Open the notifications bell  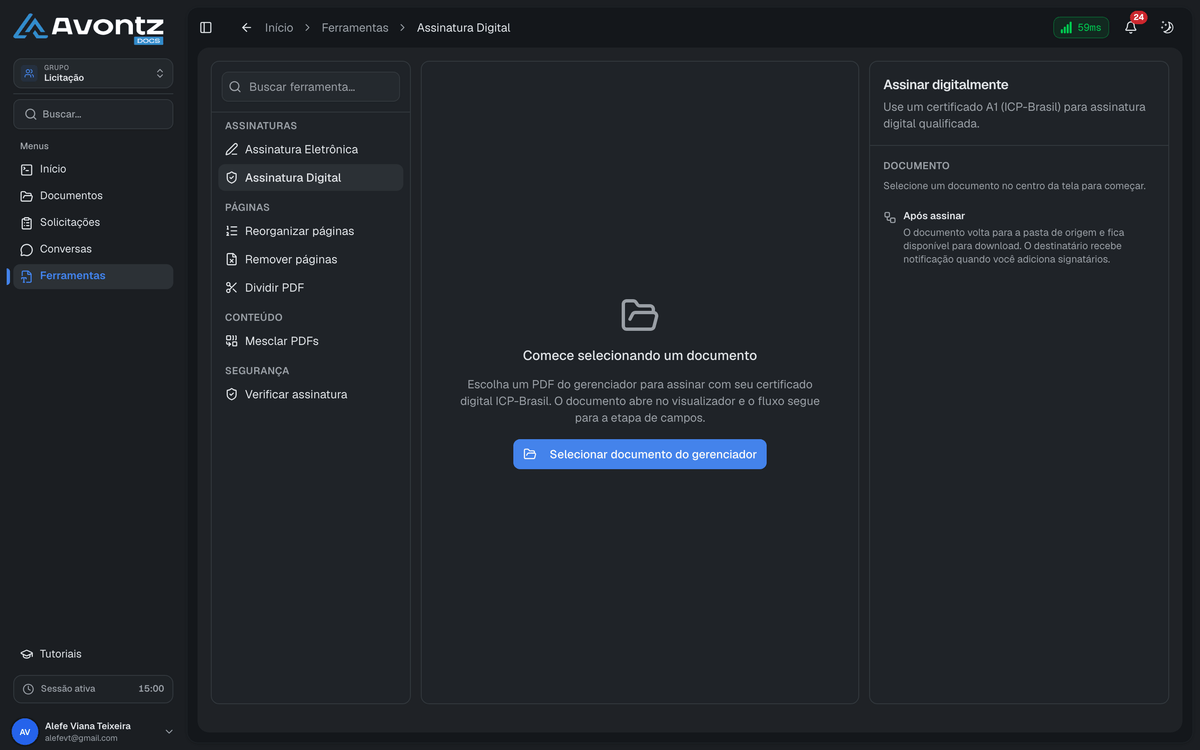pyautogui.click(x=1131, y=28)
